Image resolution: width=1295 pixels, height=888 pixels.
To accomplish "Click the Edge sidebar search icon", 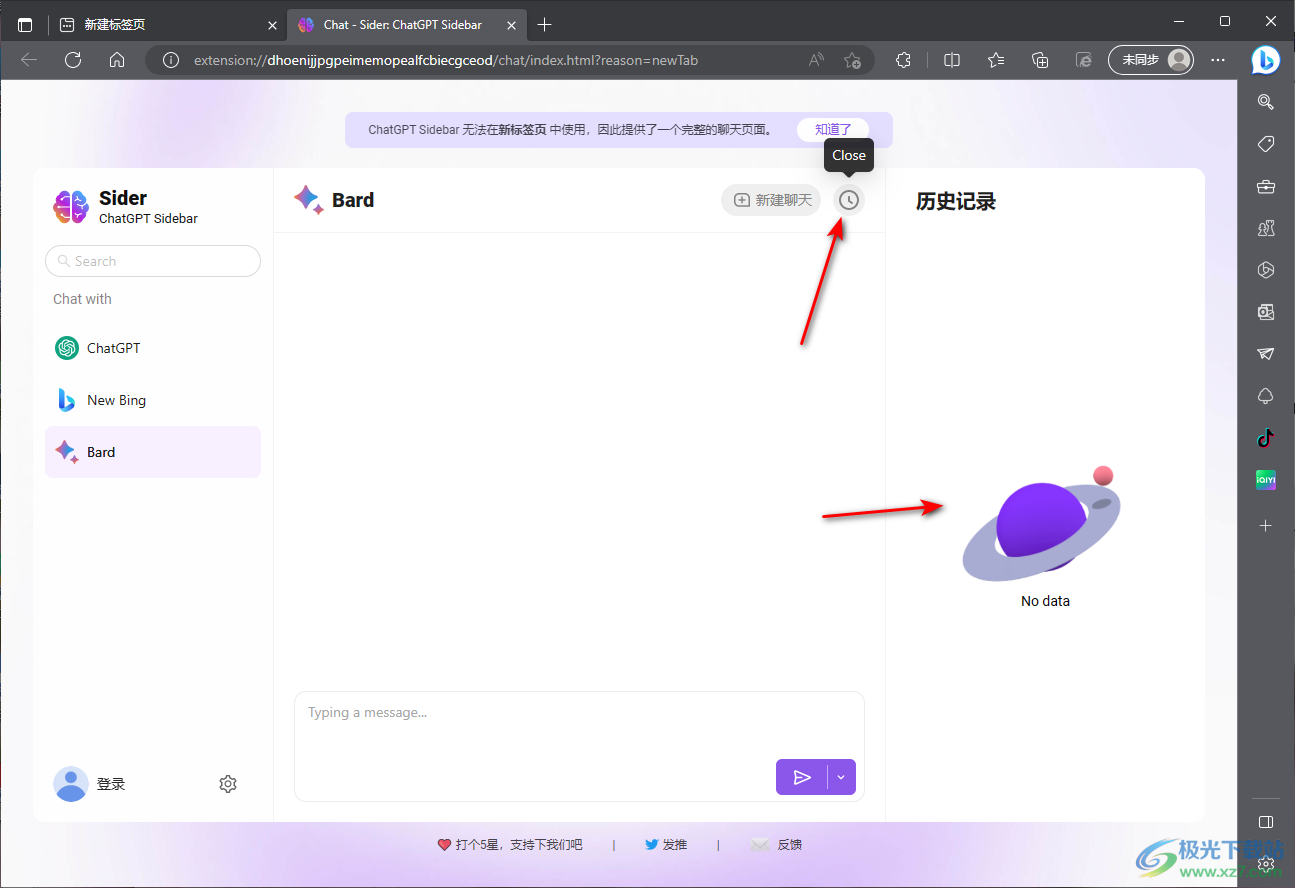I will pos(1266,102).
